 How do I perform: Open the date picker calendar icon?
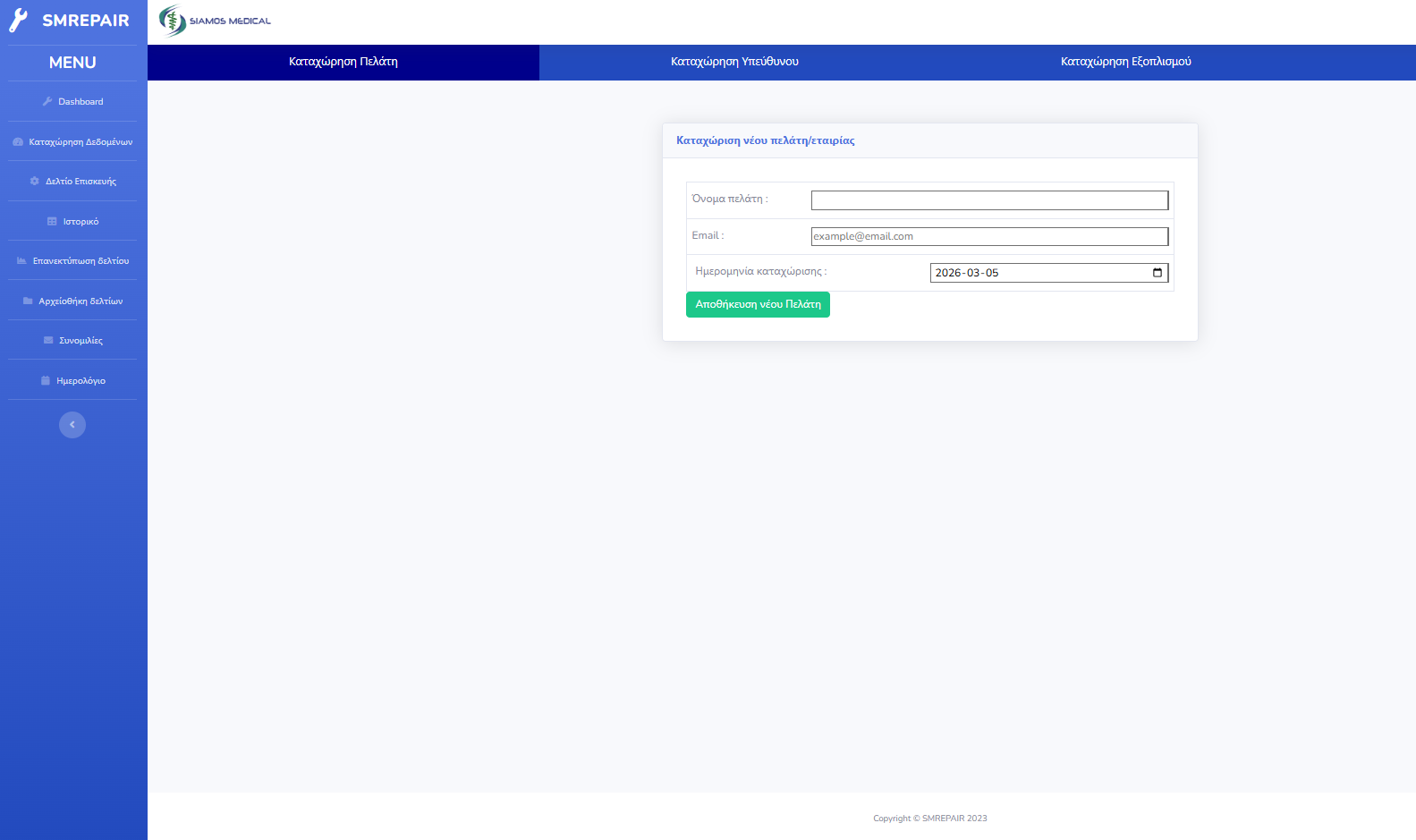[1157, 273]
